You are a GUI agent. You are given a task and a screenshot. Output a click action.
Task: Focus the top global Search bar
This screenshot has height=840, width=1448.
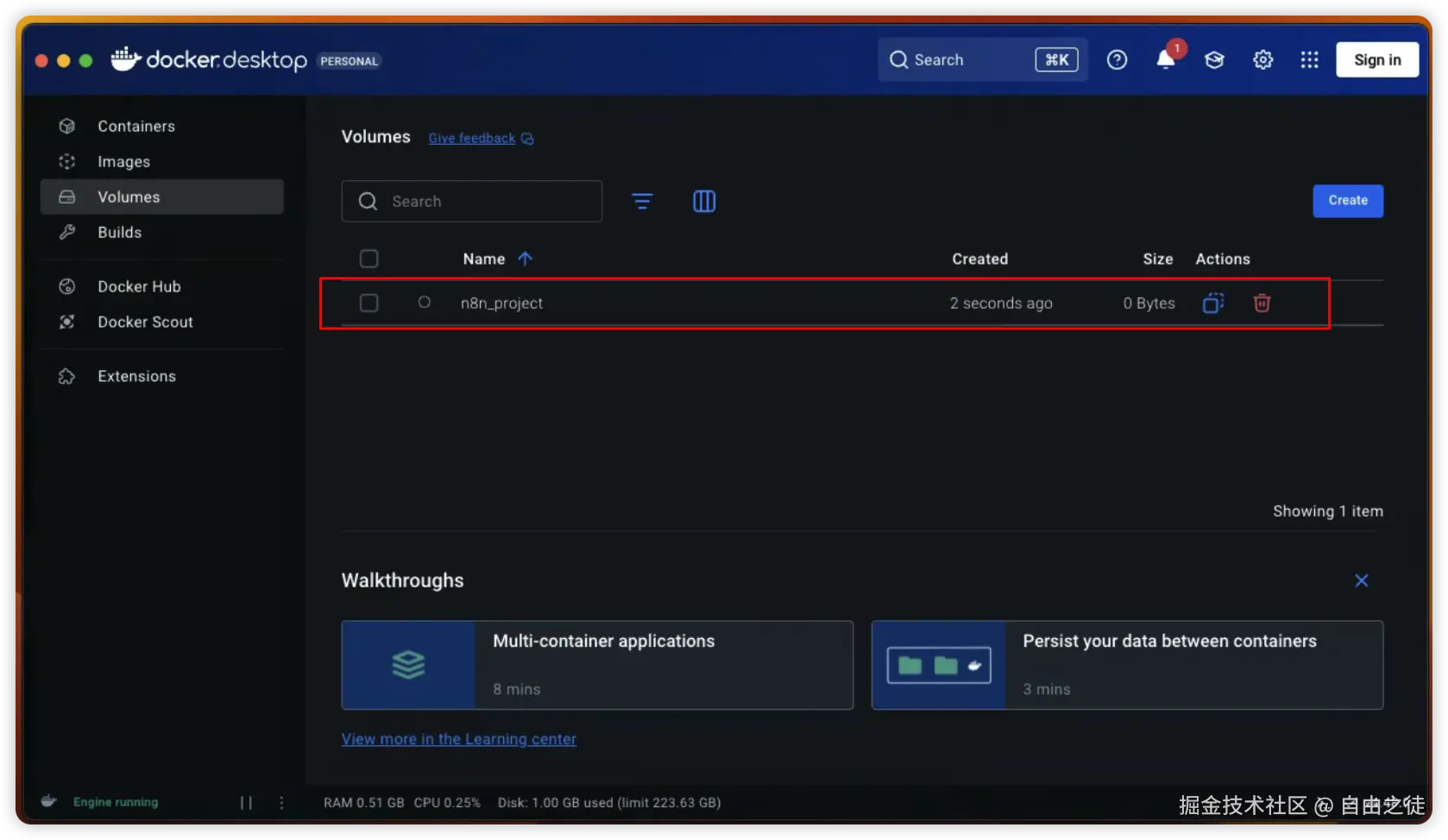(x=983, y=60)
